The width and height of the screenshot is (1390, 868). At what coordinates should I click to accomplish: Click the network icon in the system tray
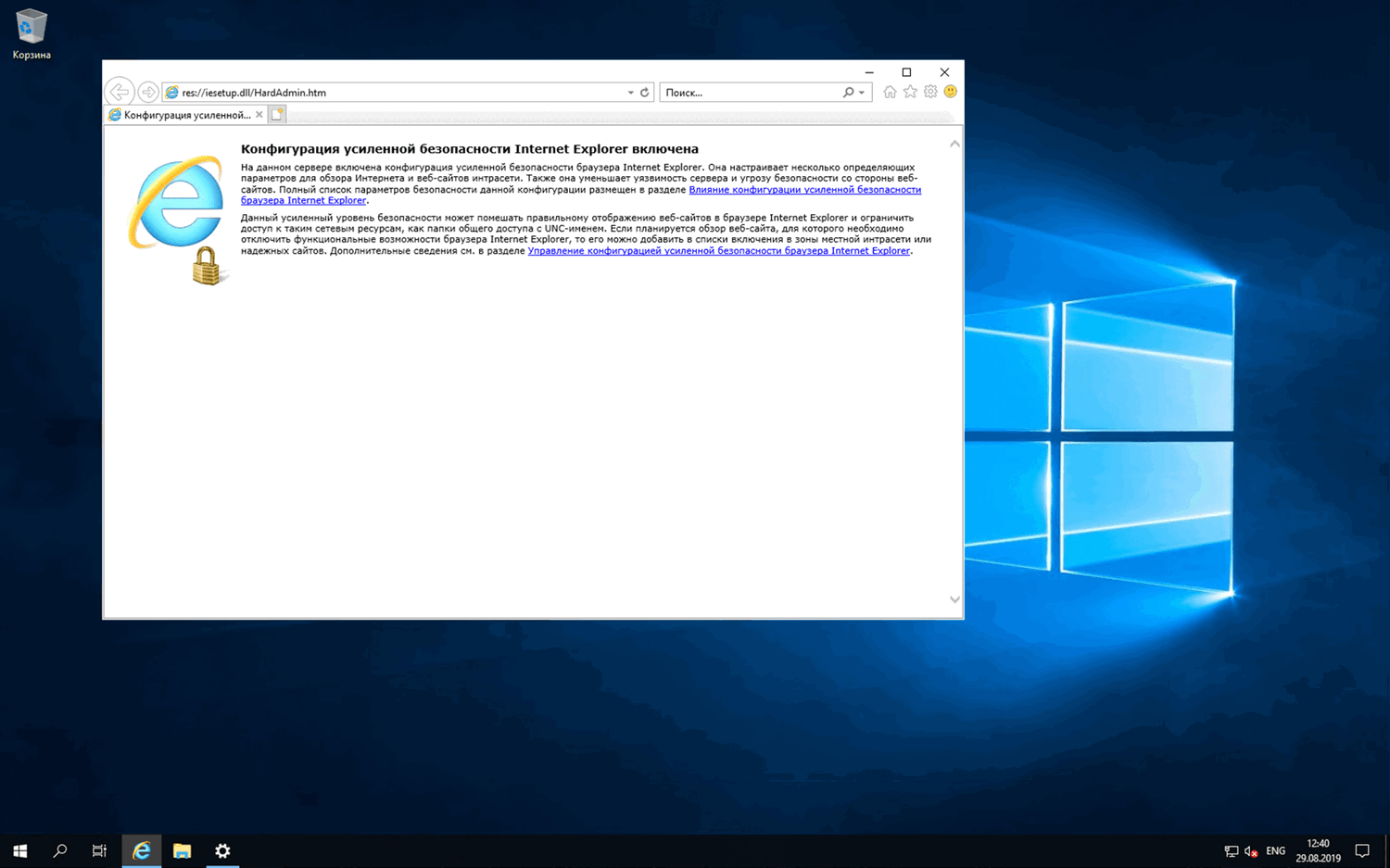[x=1231, y=851]
